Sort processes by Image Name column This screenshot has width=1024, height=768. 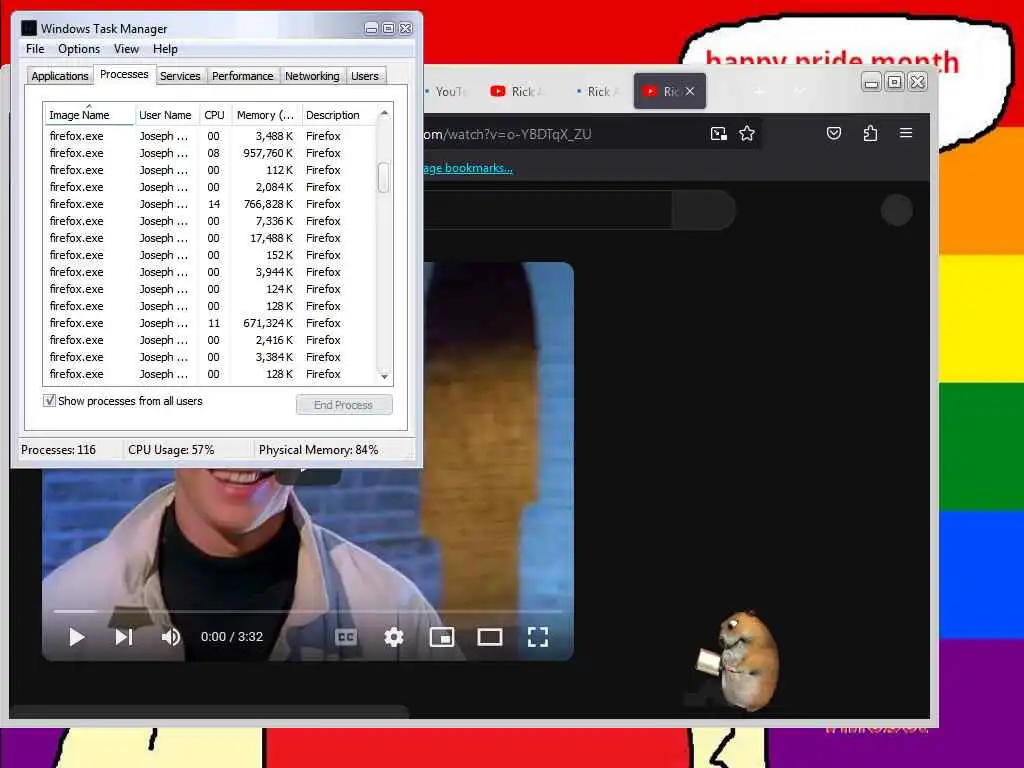tap(89, 115)
